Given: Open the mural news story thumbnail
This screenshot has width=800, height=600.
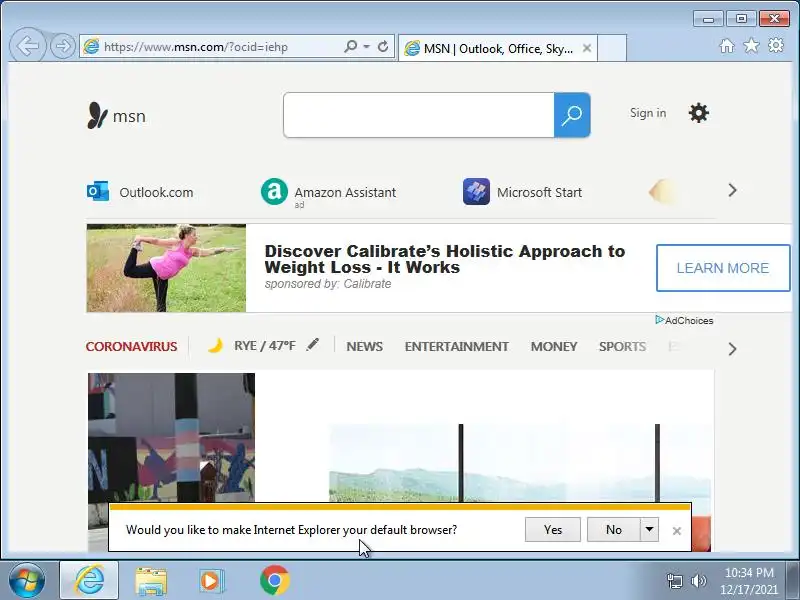Looking at the screenshot, I should click(x=171, y=437).
